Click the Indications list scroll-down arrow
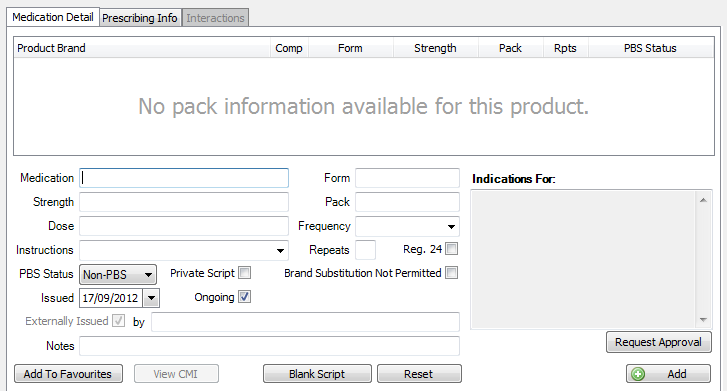Image resolution: width=727 pixels, height=391 pixels. (703, 320)
